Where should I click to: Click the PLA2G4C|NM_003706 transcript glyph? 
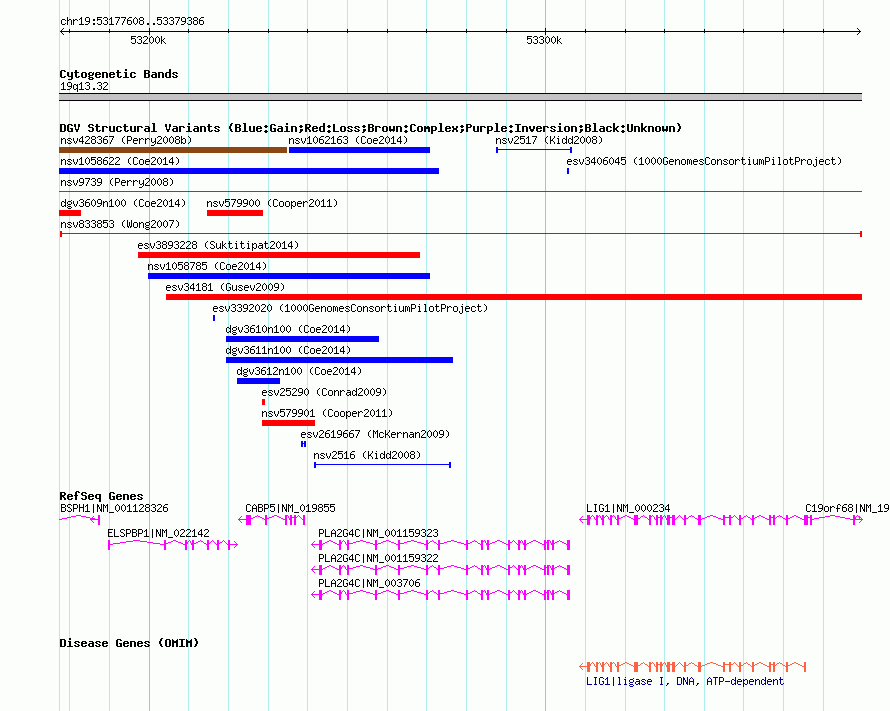tap(440, 595)
